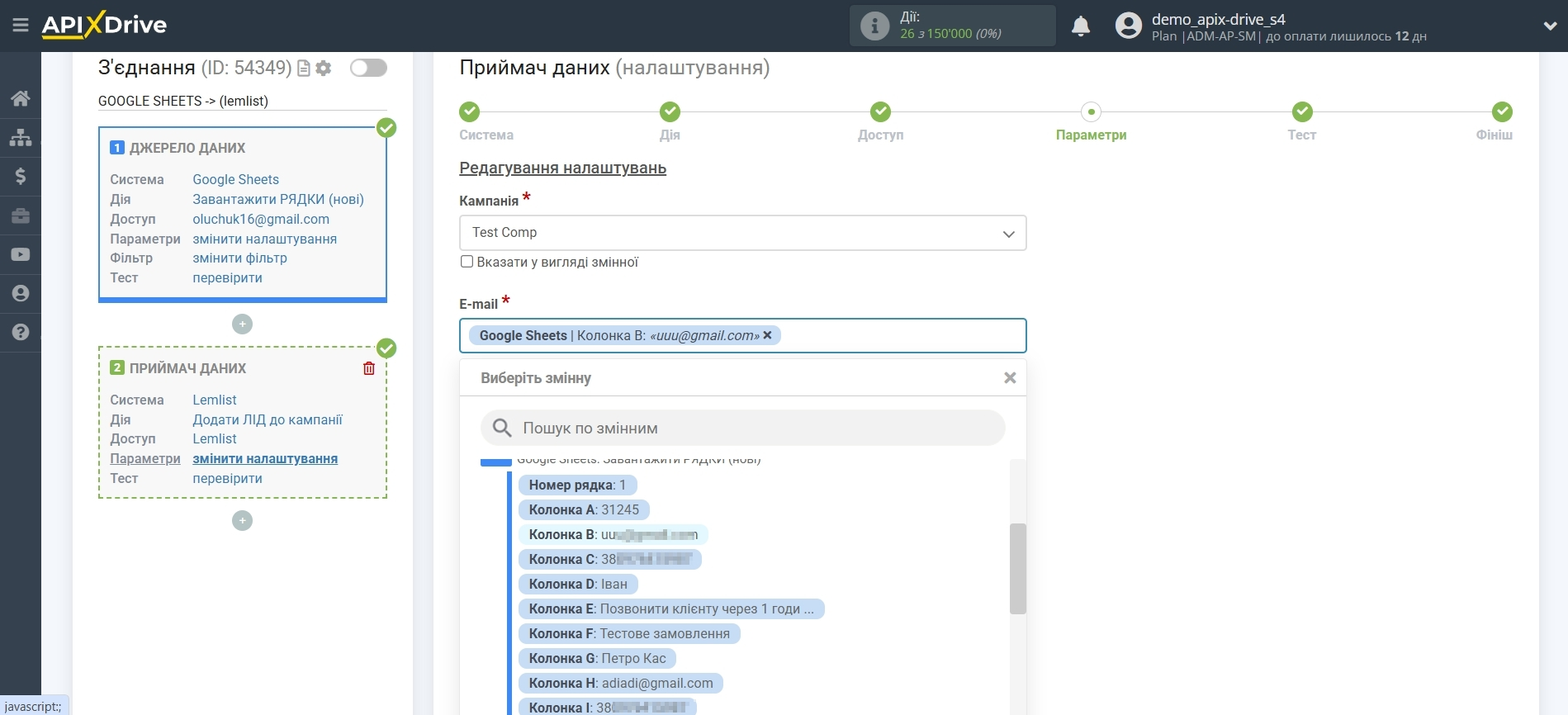The image size is (1568, 715).
Task: Toggle the connection on/off switch
Action: pyautogui.click(x=368, y=68)
